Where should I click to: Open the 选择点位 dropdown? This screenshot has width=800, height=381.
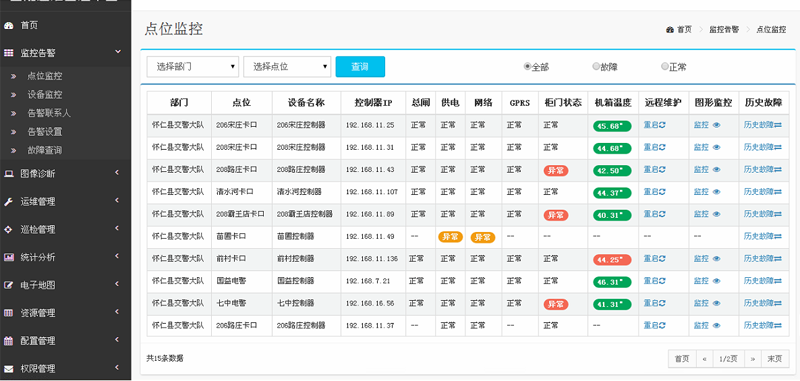coord(287,67)
